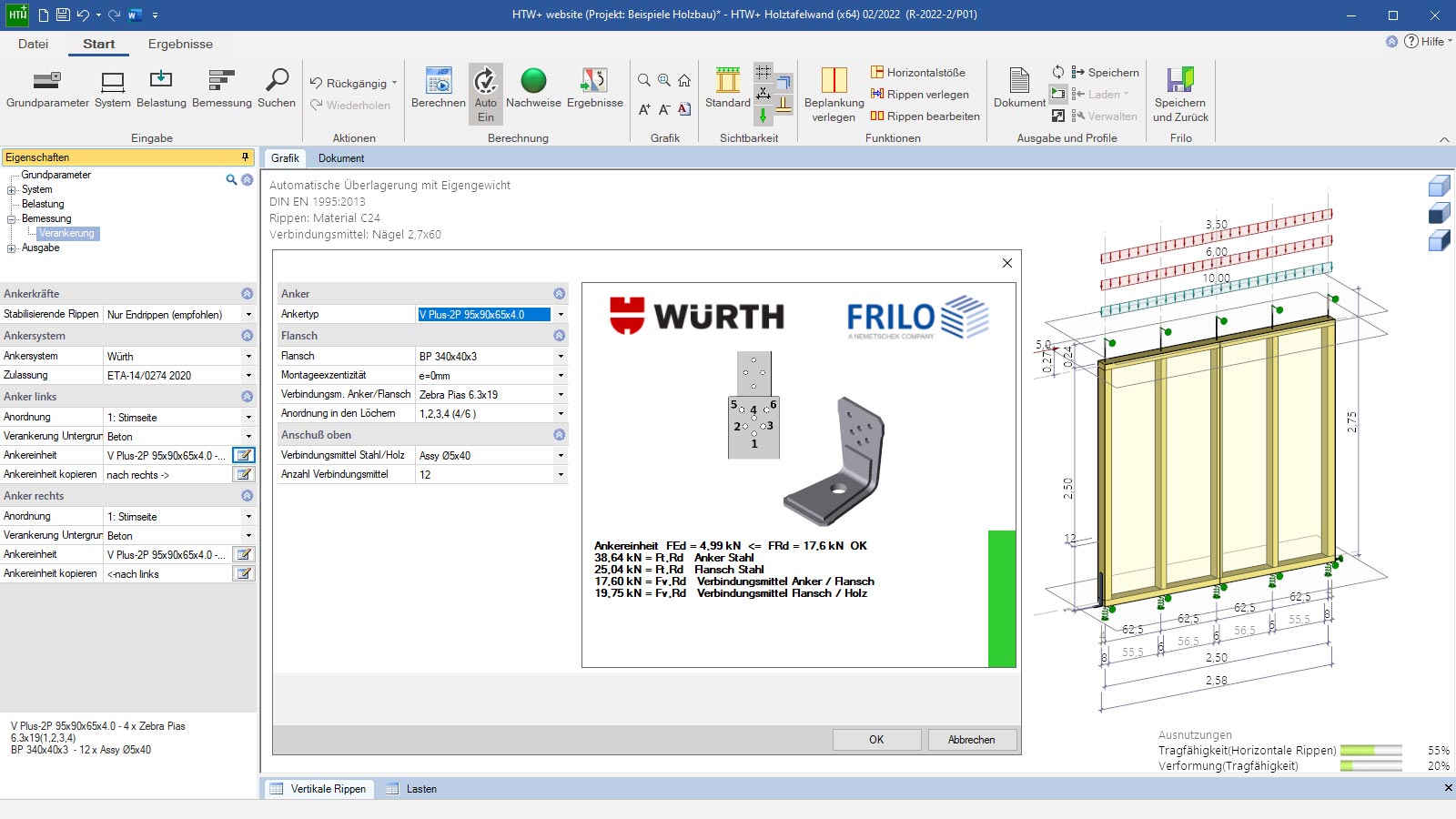The image size is (1456, 819).
Task: Switch to the Datei menu tab
Action: [33, 44]
